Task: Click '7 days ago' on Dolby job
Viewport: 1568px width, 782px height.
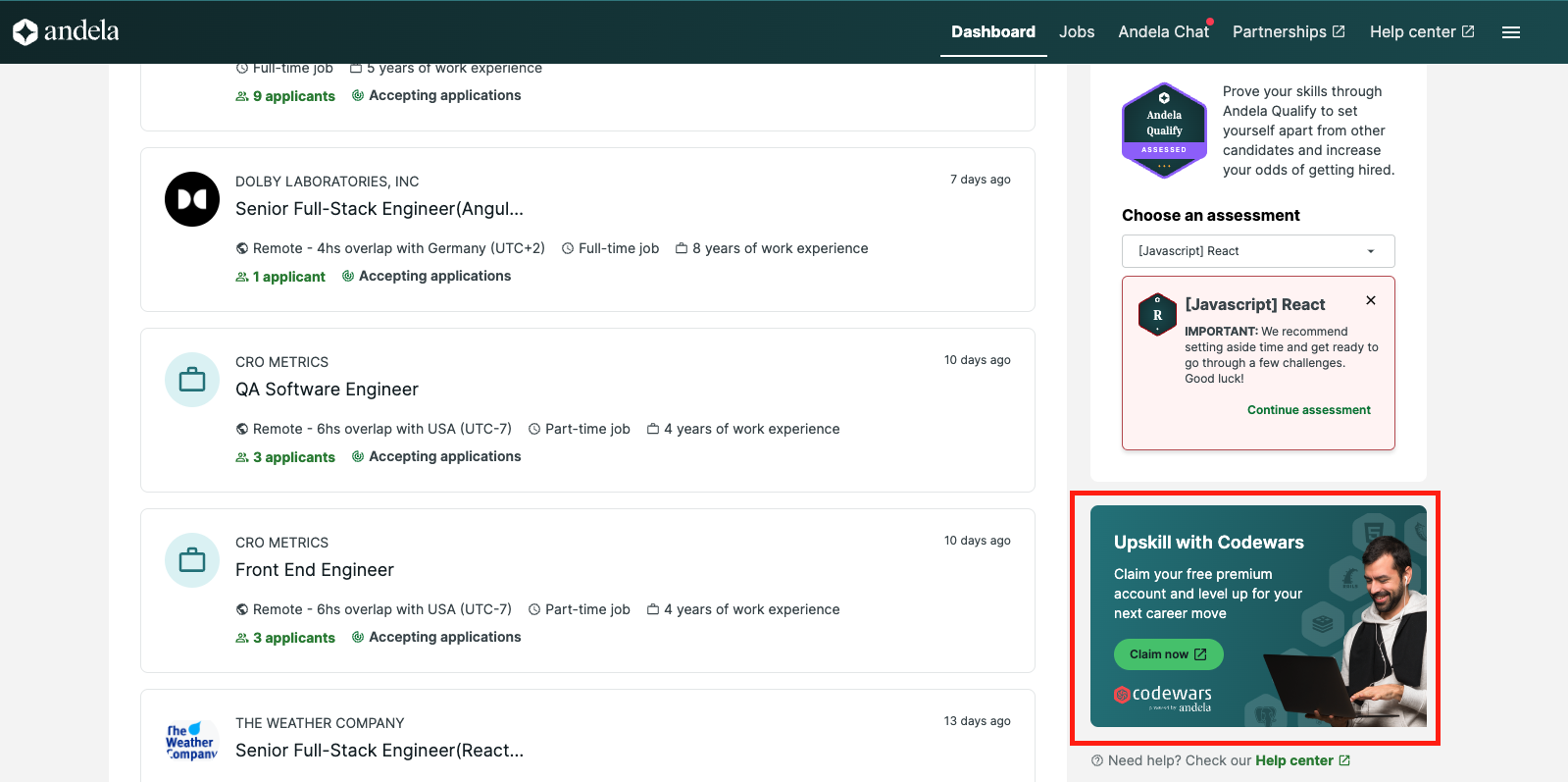Action: 981,180
